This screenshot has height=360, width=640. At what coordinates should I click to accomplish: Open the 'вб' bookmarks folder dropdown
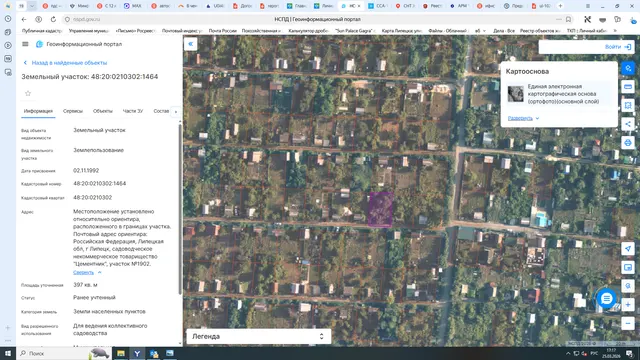480,31
